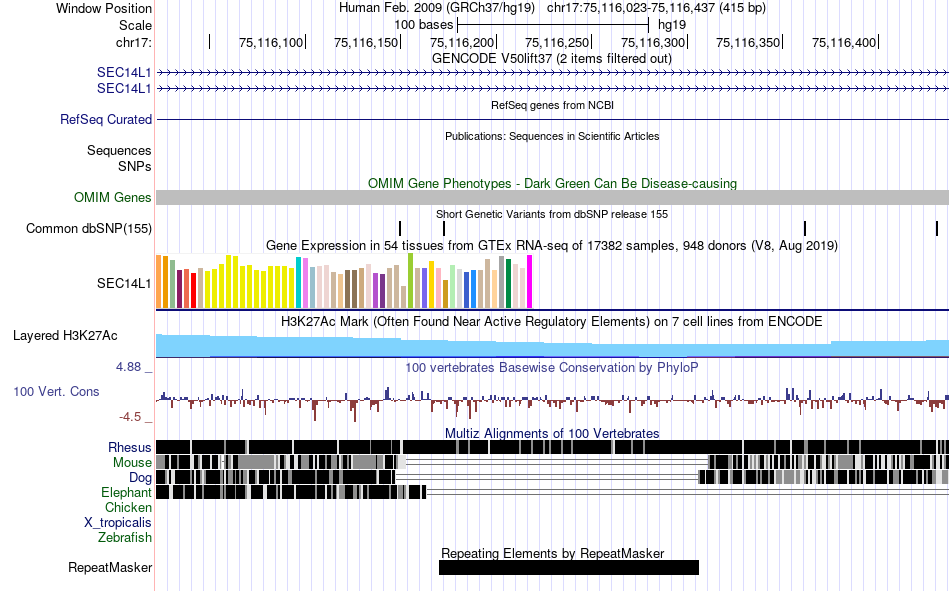Click the Sequences track label
950x591 pixels.
point(119,150)
